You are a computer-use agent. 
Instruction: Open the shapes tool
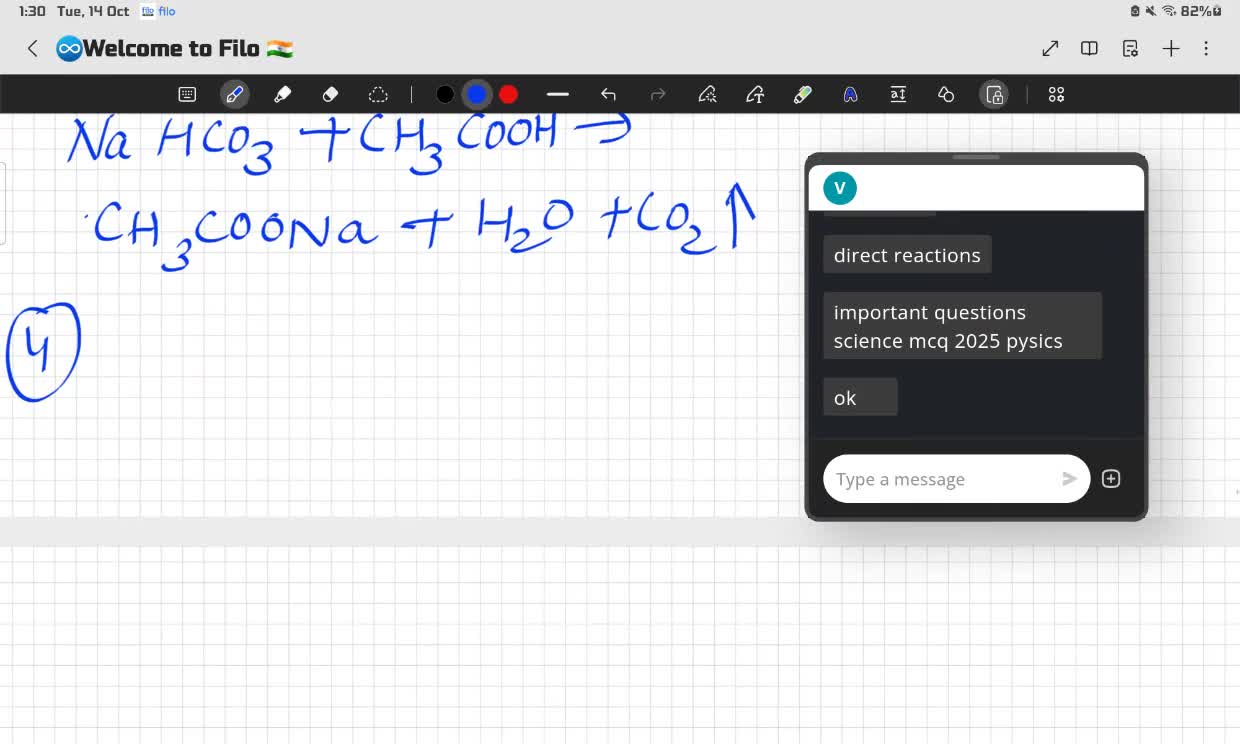tap(946, 94)
